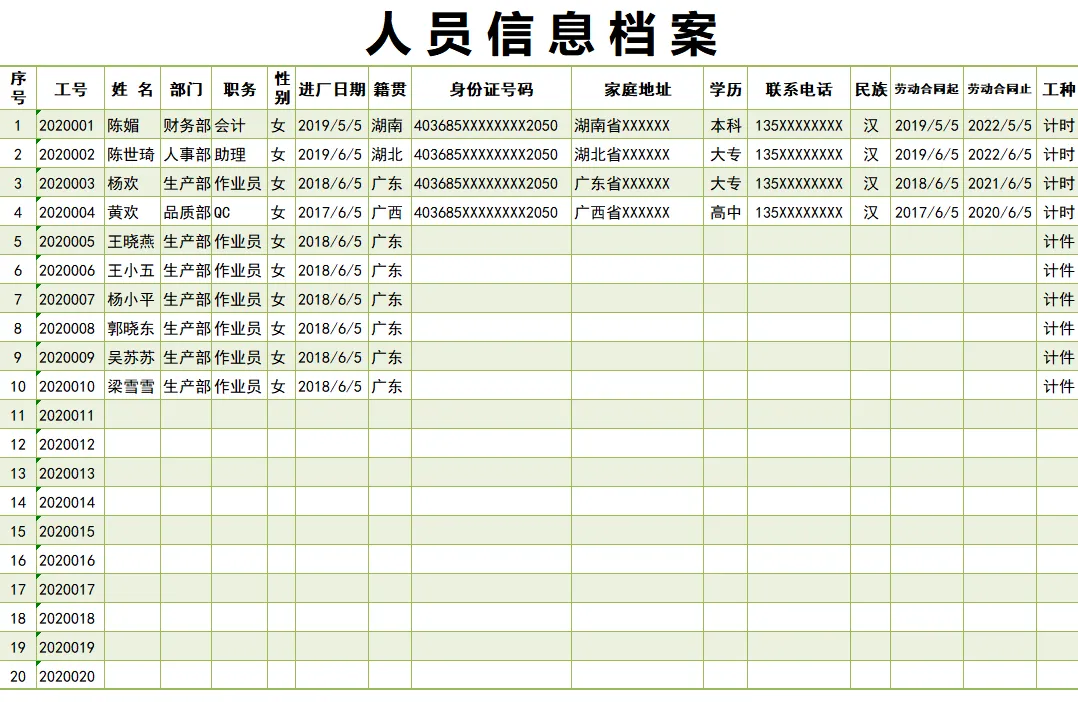Click the job cell 助理
The image size is (1078, 702).
(239, 154)
